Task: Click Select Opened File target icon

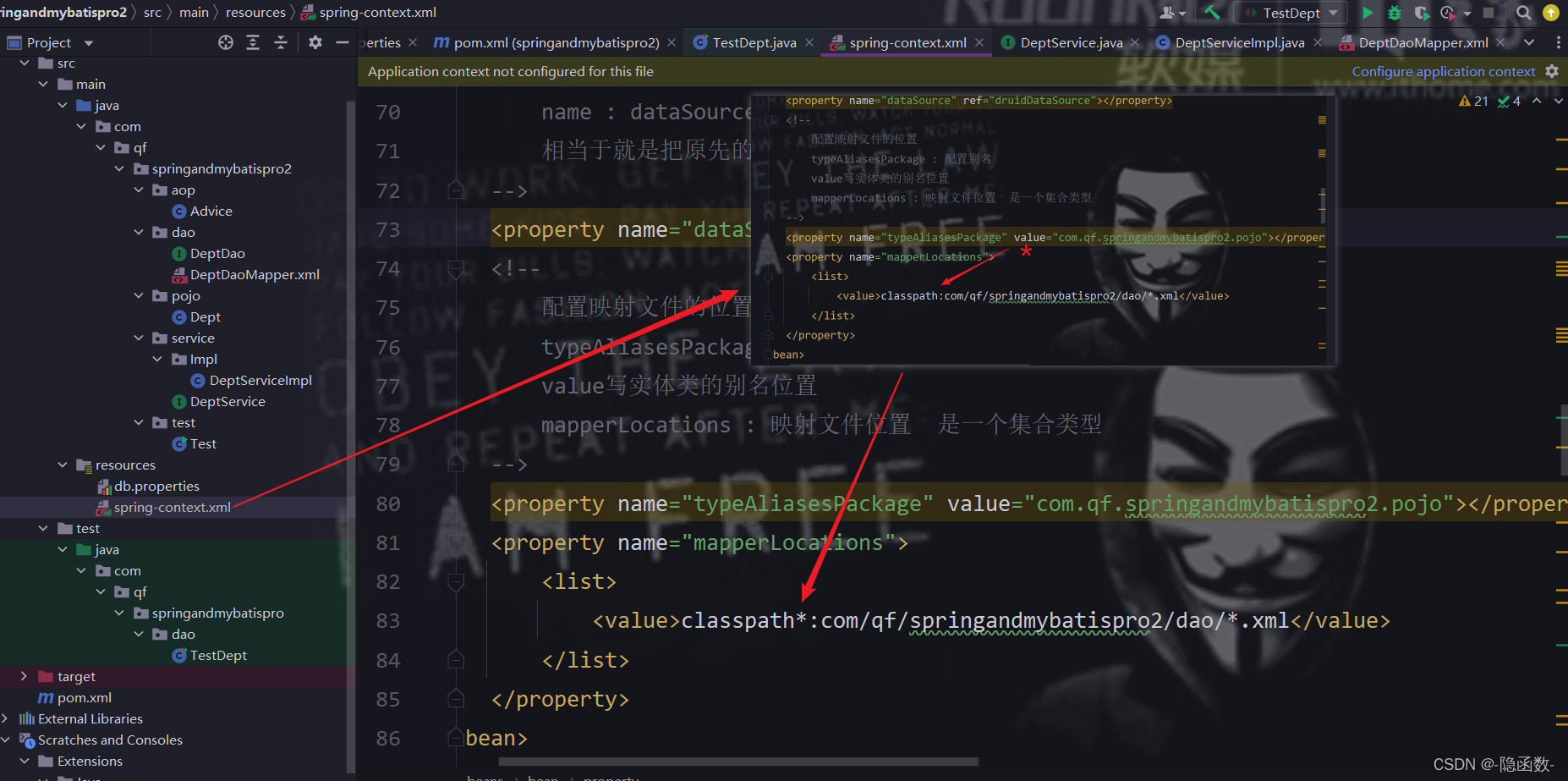Action: coord(226,42)
